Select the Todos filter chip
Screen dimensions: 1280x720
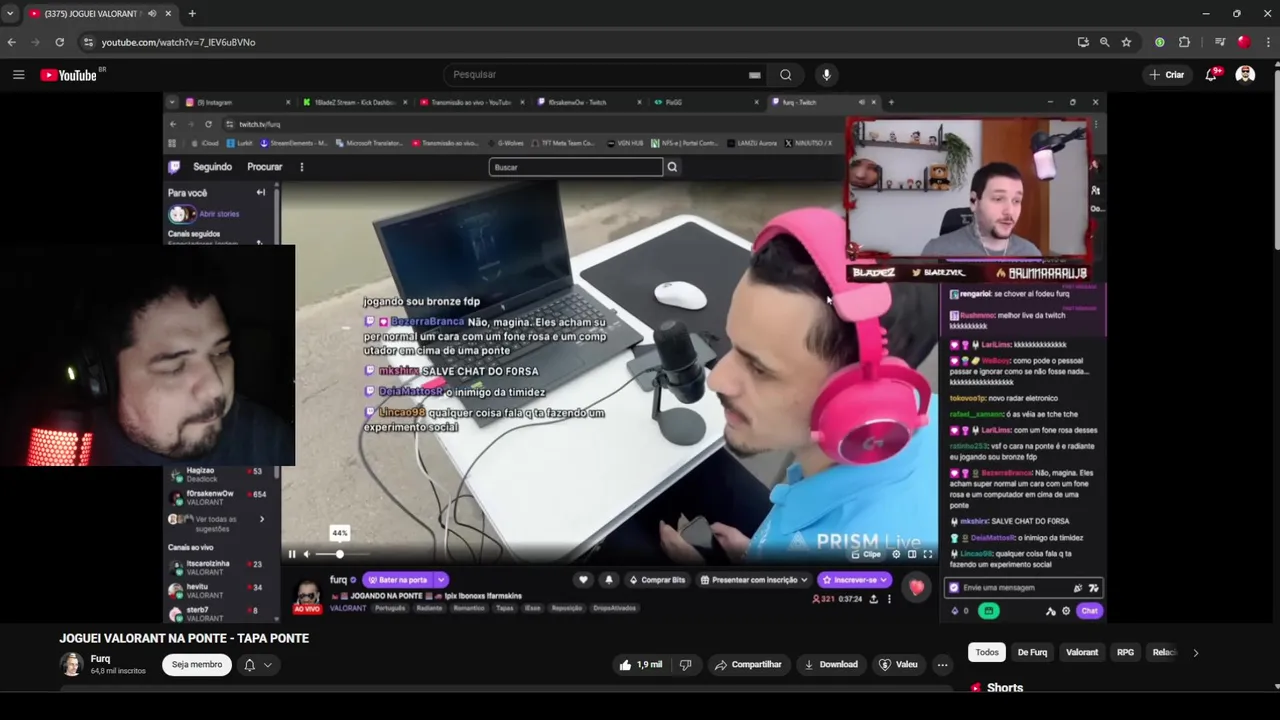[987, 653]
